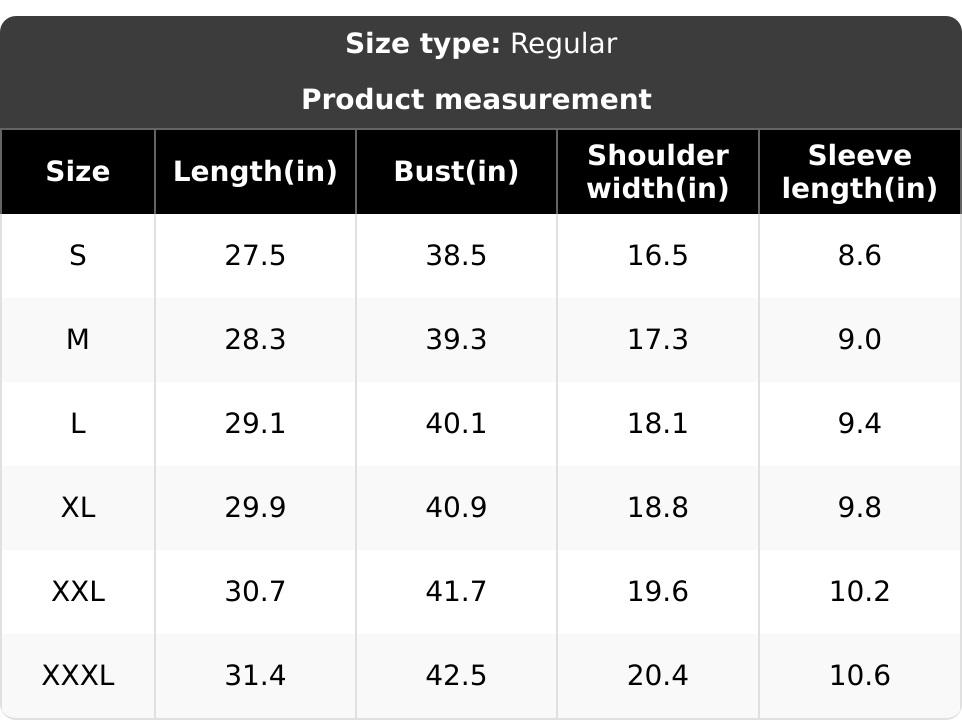Viewport: 962px width, 720px height.
Task: Select the L size row label
Action: 78,424
